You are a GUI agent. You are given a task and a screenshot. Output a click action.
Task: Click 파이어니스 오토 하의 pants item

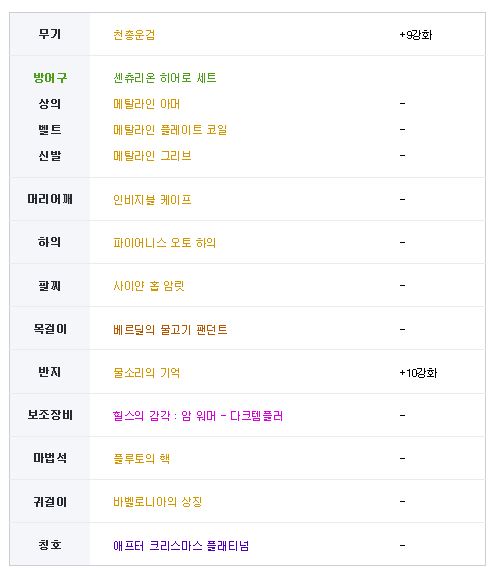pyautogui.click(x=164, y=243)
